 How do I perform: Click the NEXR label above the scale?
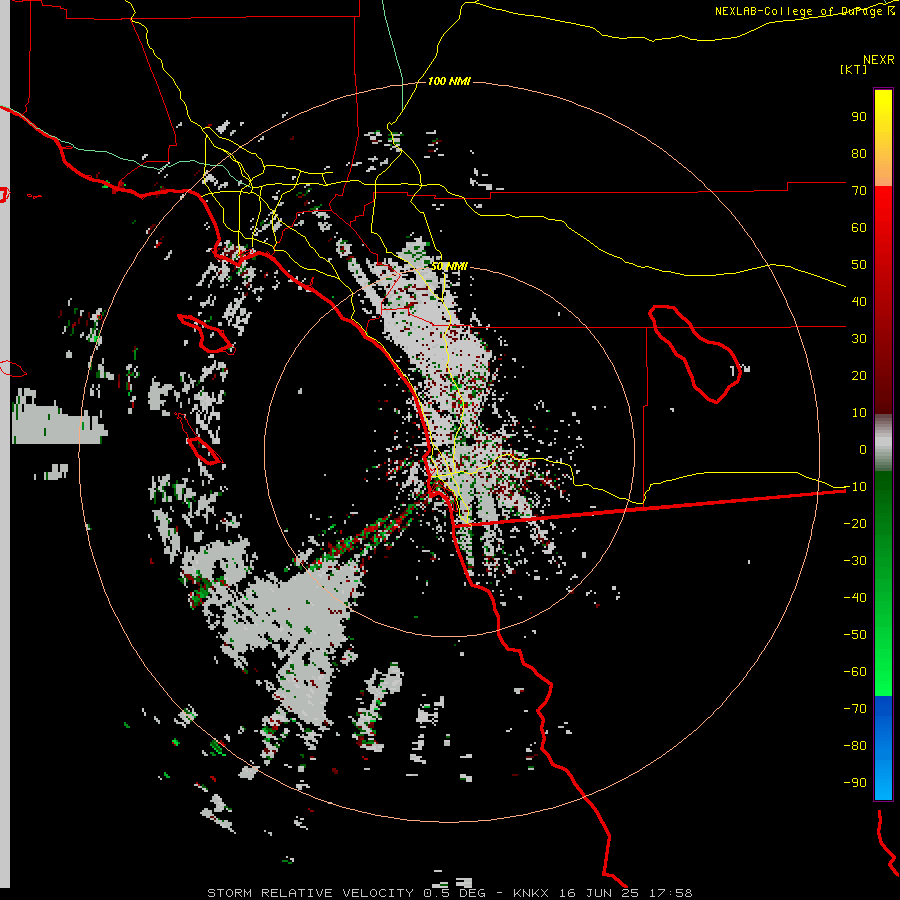click(x=878, y=60)
